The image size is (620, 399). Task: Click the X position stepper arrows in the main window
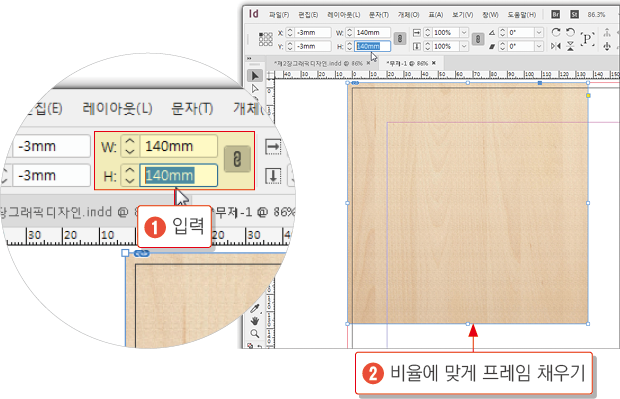click(x=290, y=32)
